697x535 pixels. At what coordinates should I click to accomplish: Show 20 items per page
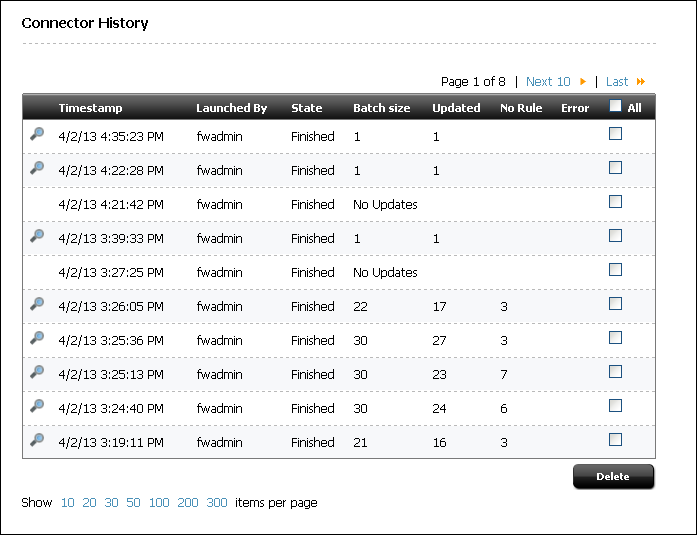[89, 503]
